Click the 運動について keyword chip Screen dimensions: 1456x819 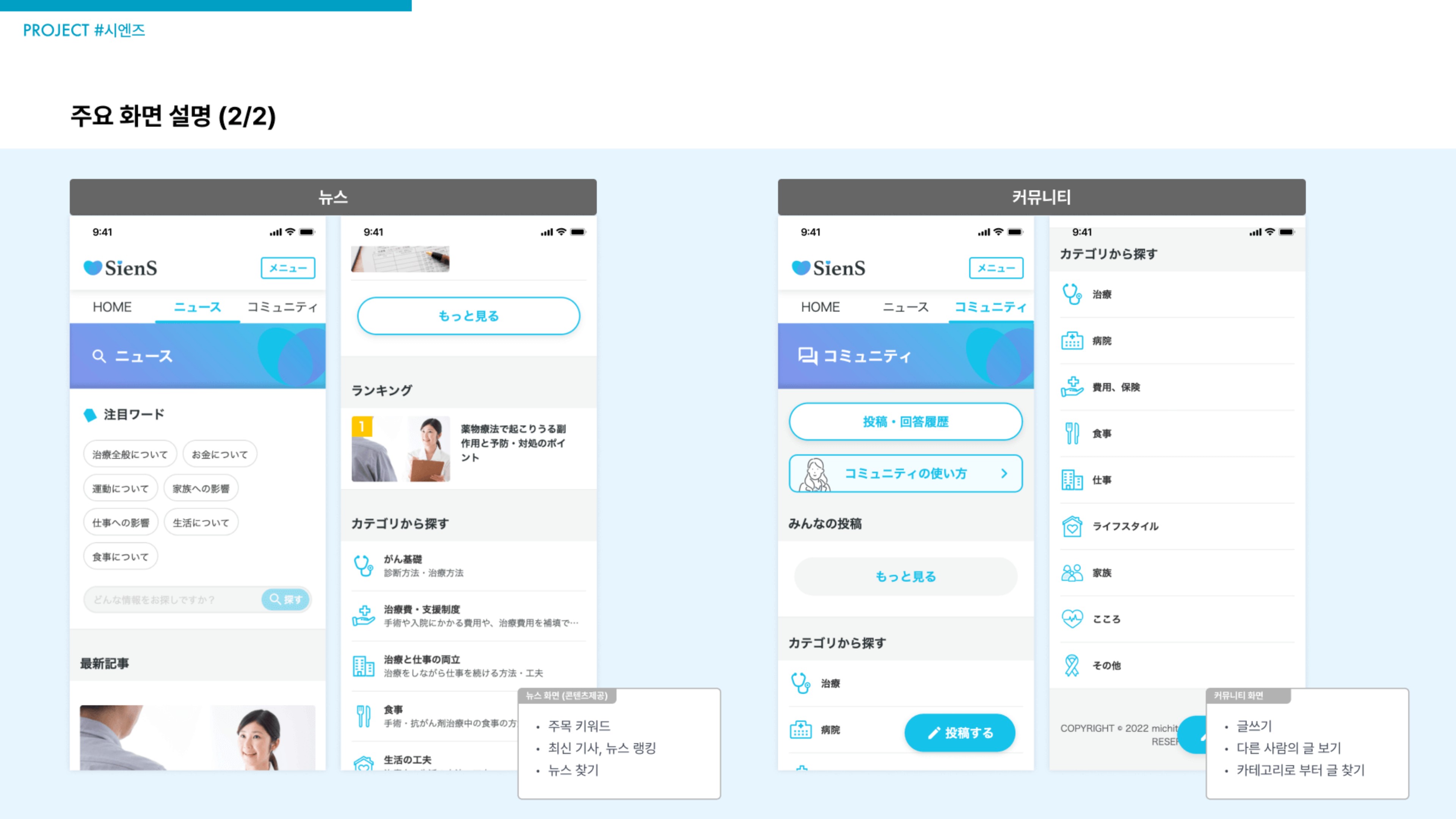[x=121, y=488]
